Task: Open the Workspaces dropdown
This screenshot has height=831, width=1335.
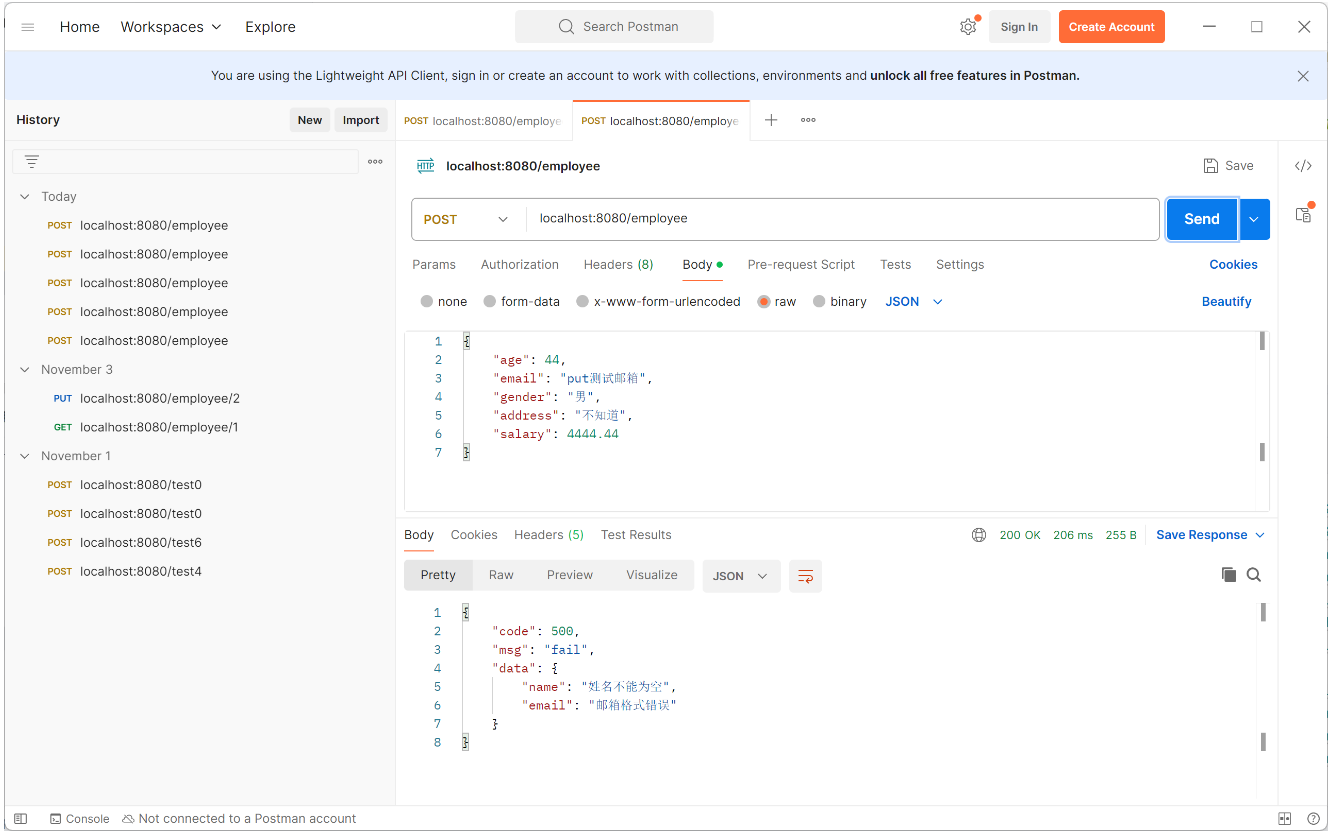Action: pos(171,27)
